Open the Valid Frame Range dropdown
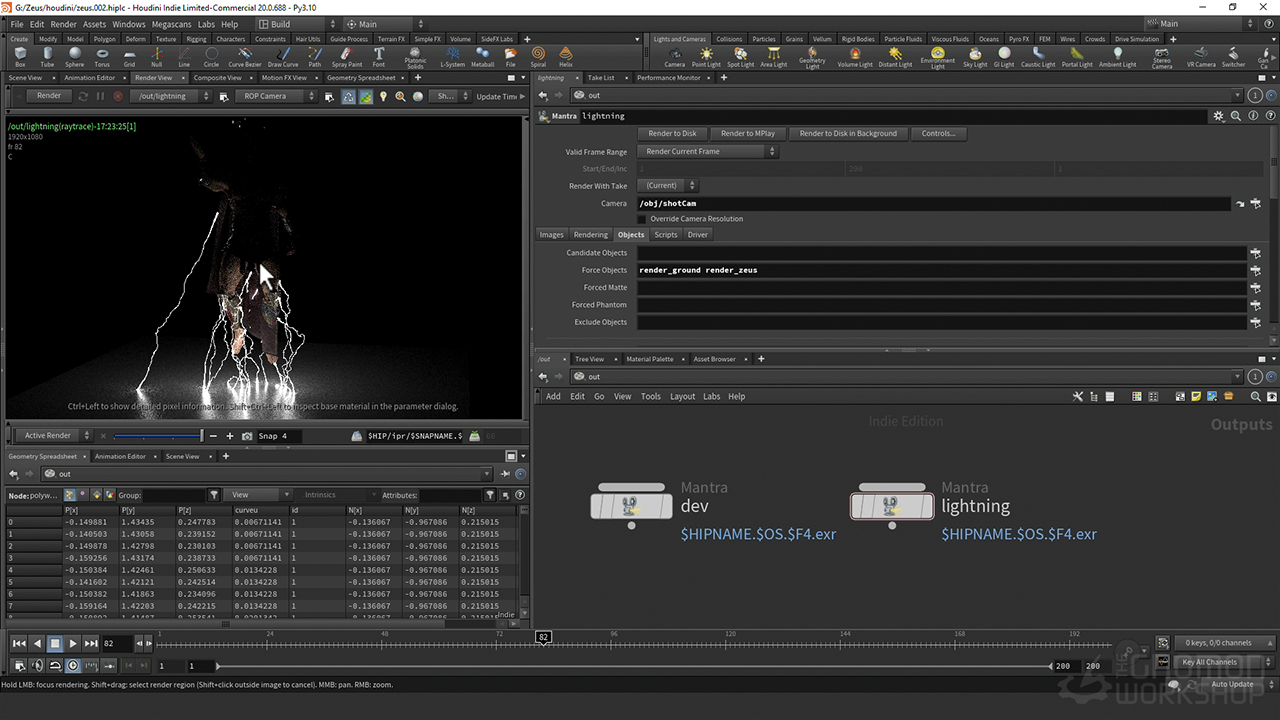Image resolution: width=1280 pixels, height=720 pixels. click(x=709, y=152)
